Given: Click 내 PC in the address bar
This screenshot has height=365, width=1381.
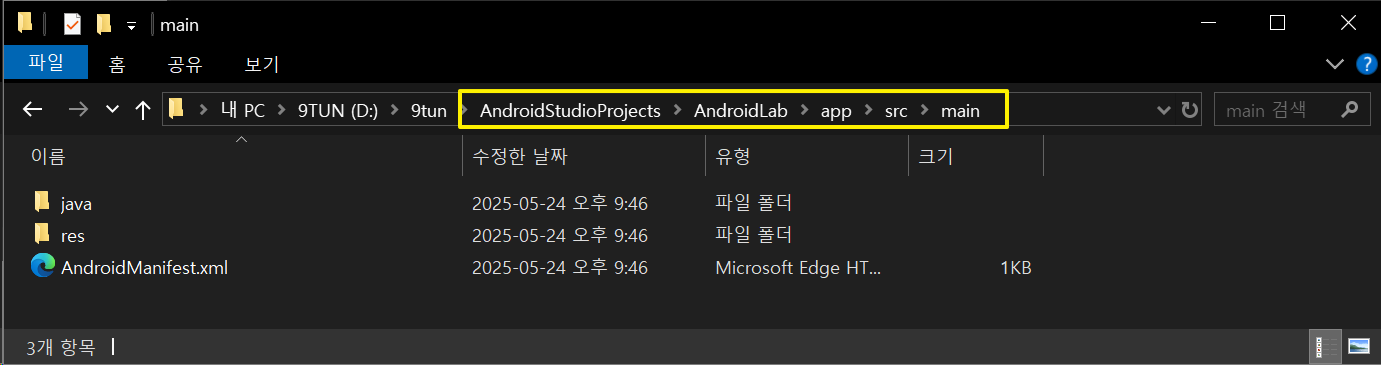Looking at the screenshot, I should (243, 110).
